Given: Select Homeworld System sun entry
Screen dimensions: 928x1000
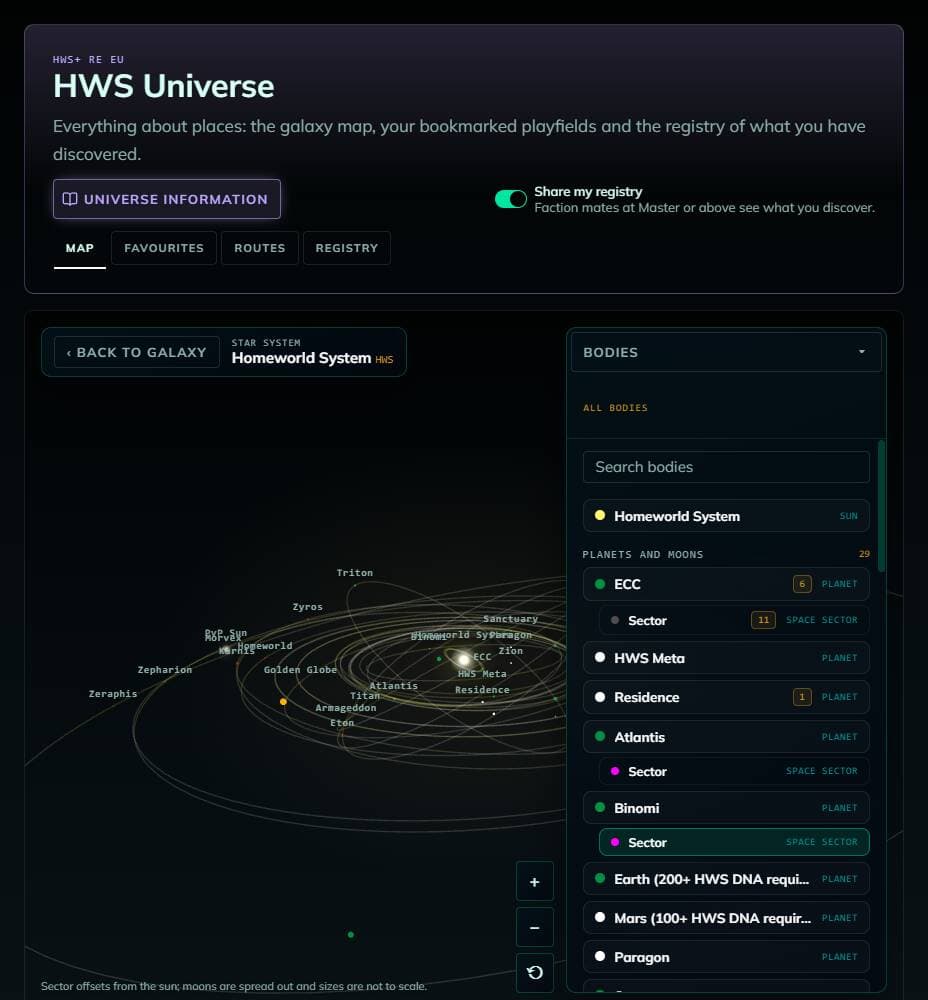Looking at the screenshot, I should (x=726, y=516).
